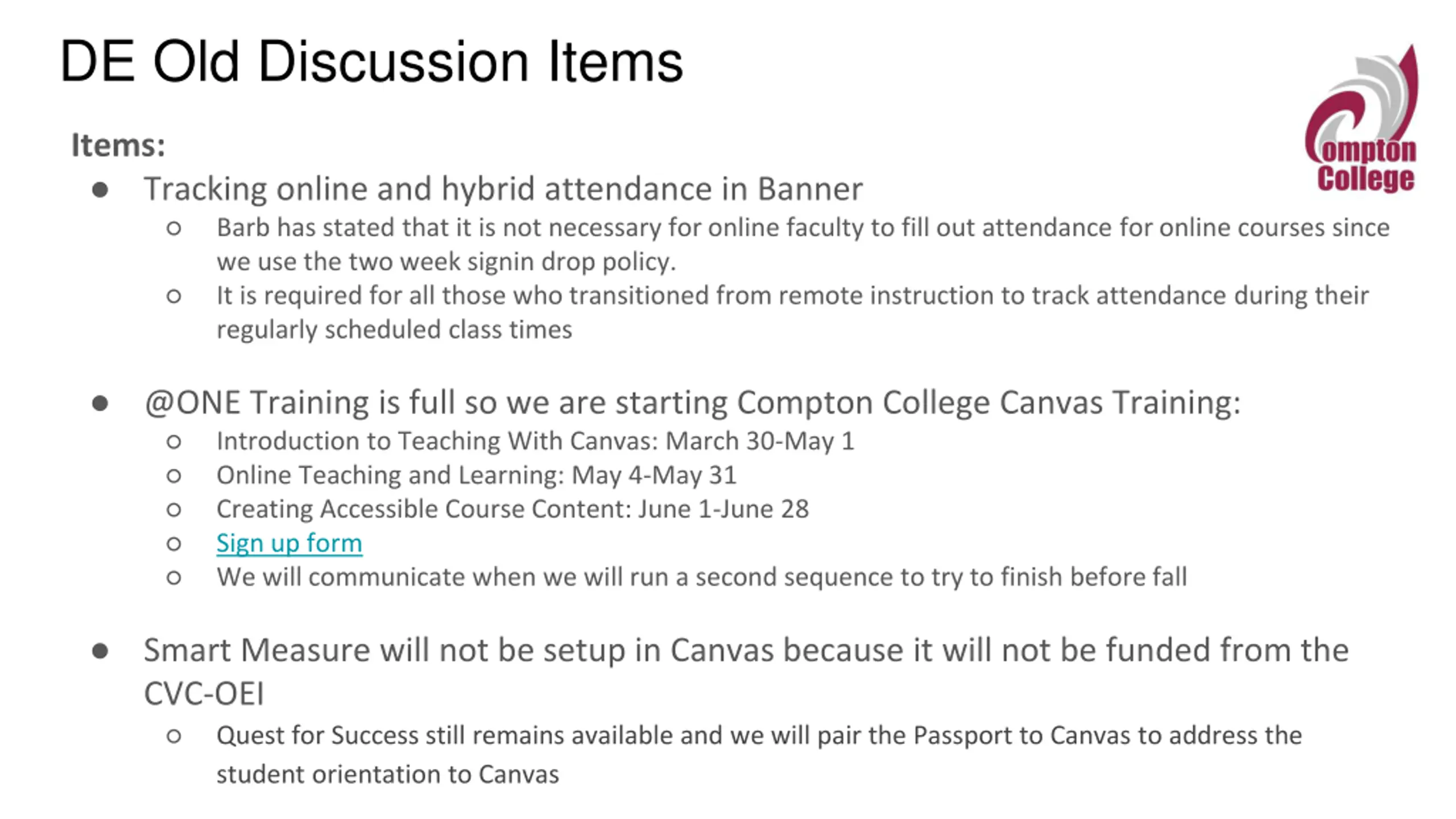Open the Sign up form link
The width and height of the screenshot is (1456, 819).
[289, 543]
